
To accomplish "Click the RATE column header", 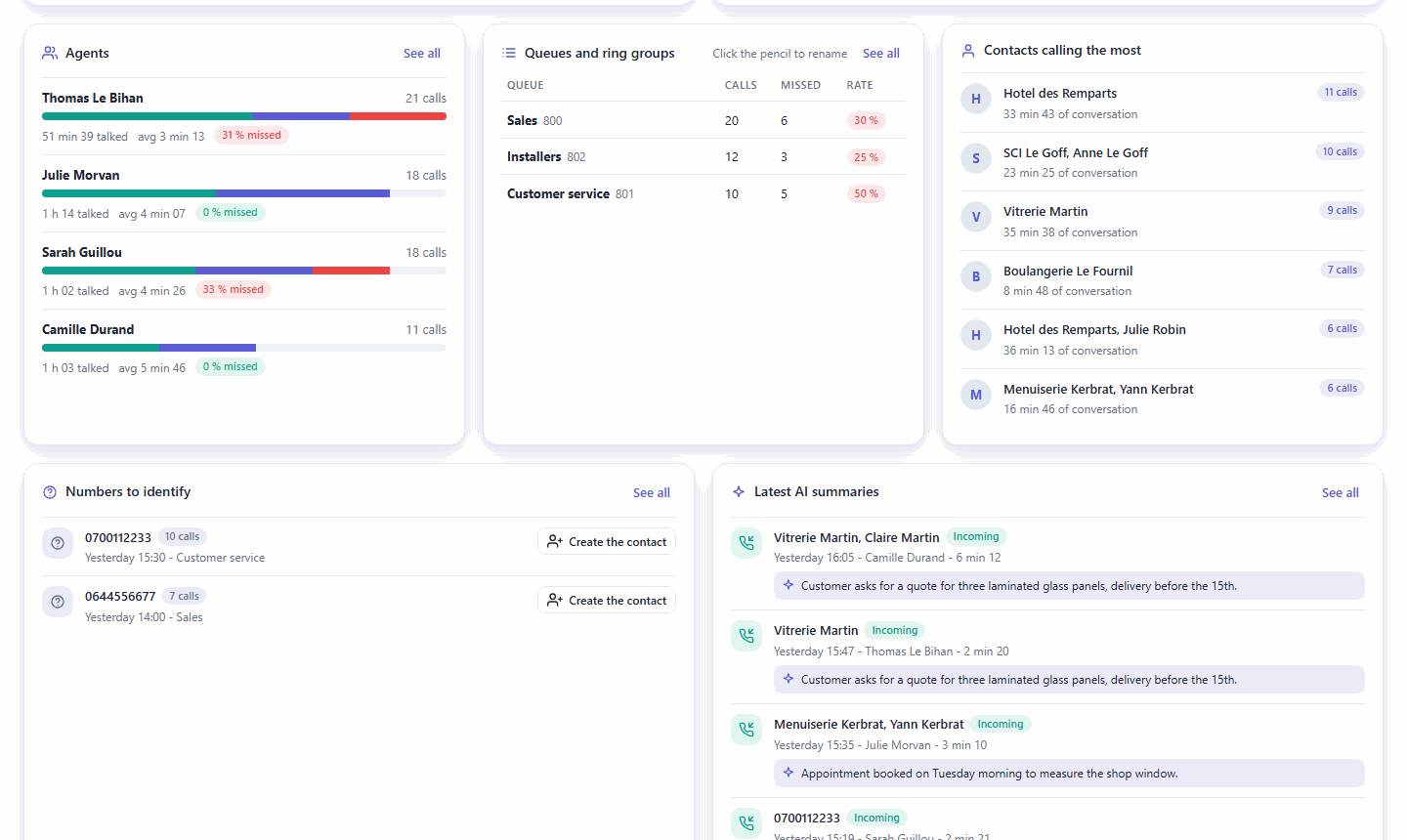I will pos(860,85).
